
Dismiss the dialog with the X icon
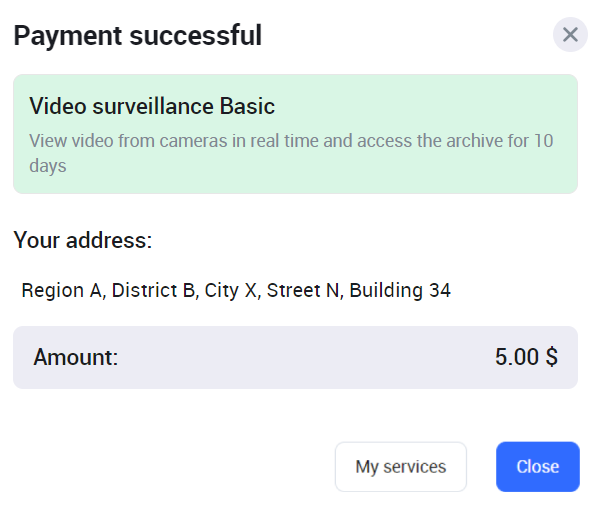(x=570, y=35)
